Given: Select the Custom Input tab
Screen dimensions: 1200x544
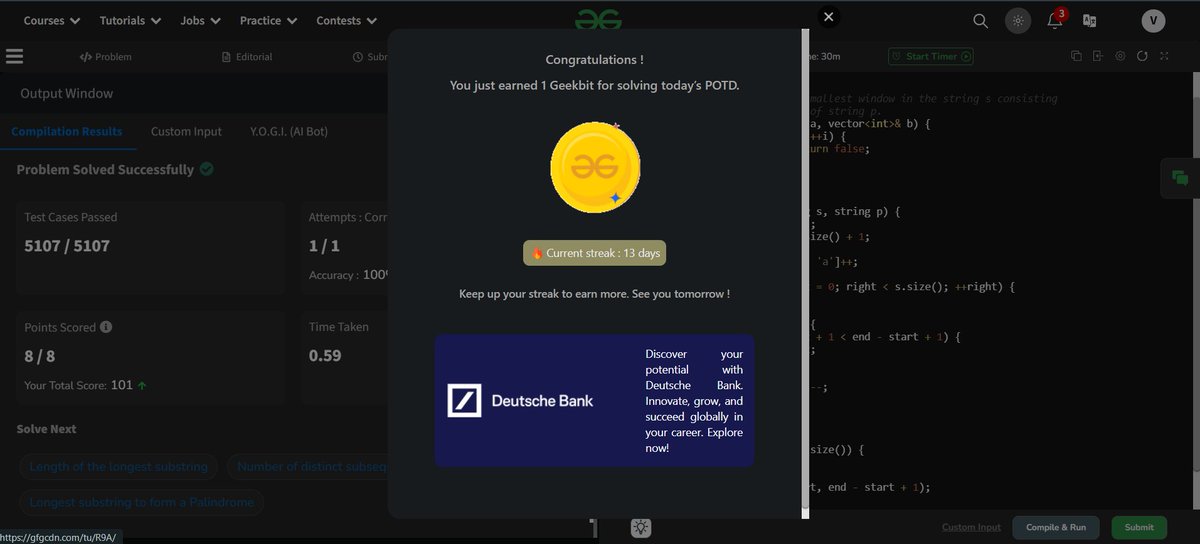Looking at the screenshot, I should point(186,131).
